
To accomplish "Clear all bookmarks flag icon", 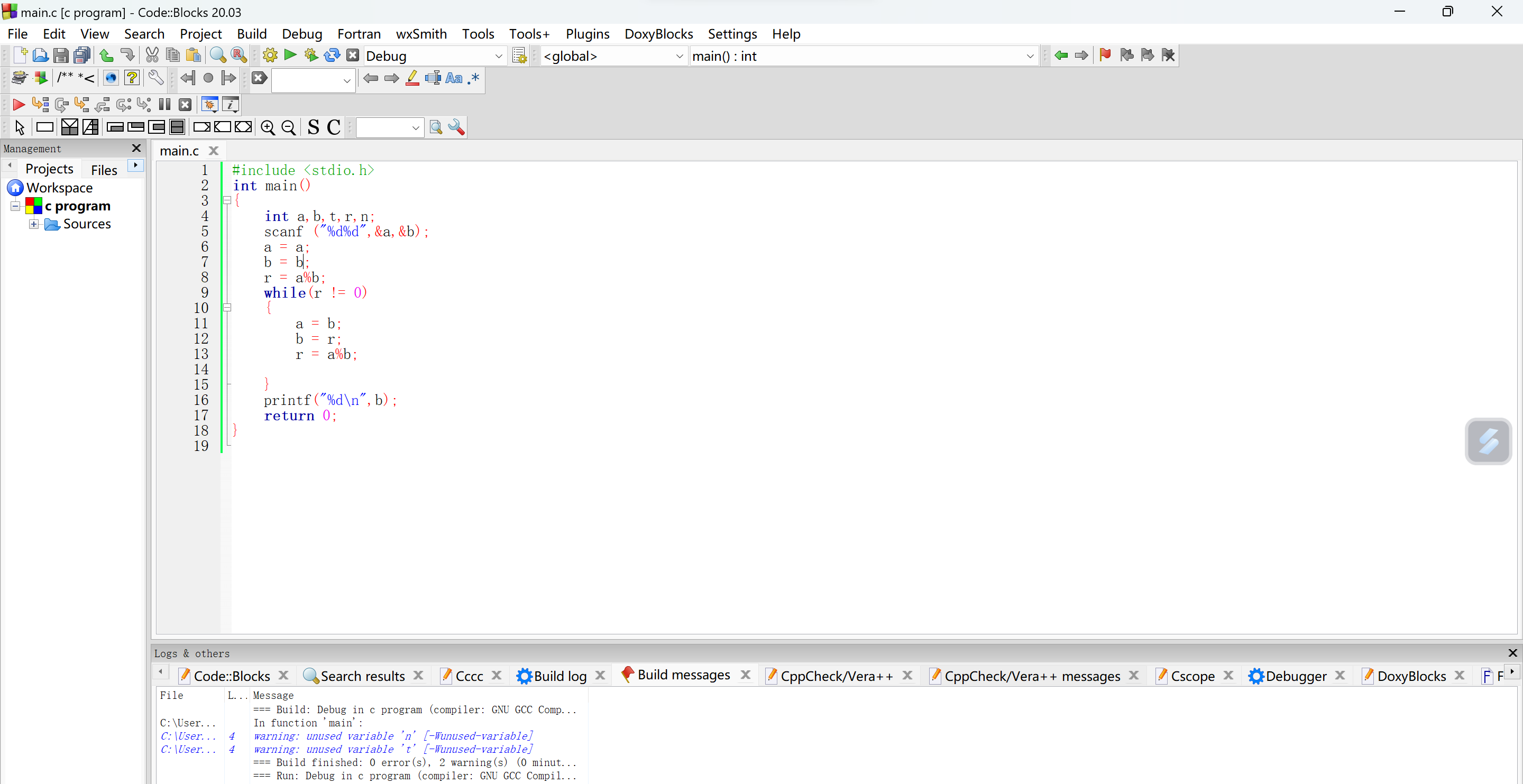I will point(1168,56).
